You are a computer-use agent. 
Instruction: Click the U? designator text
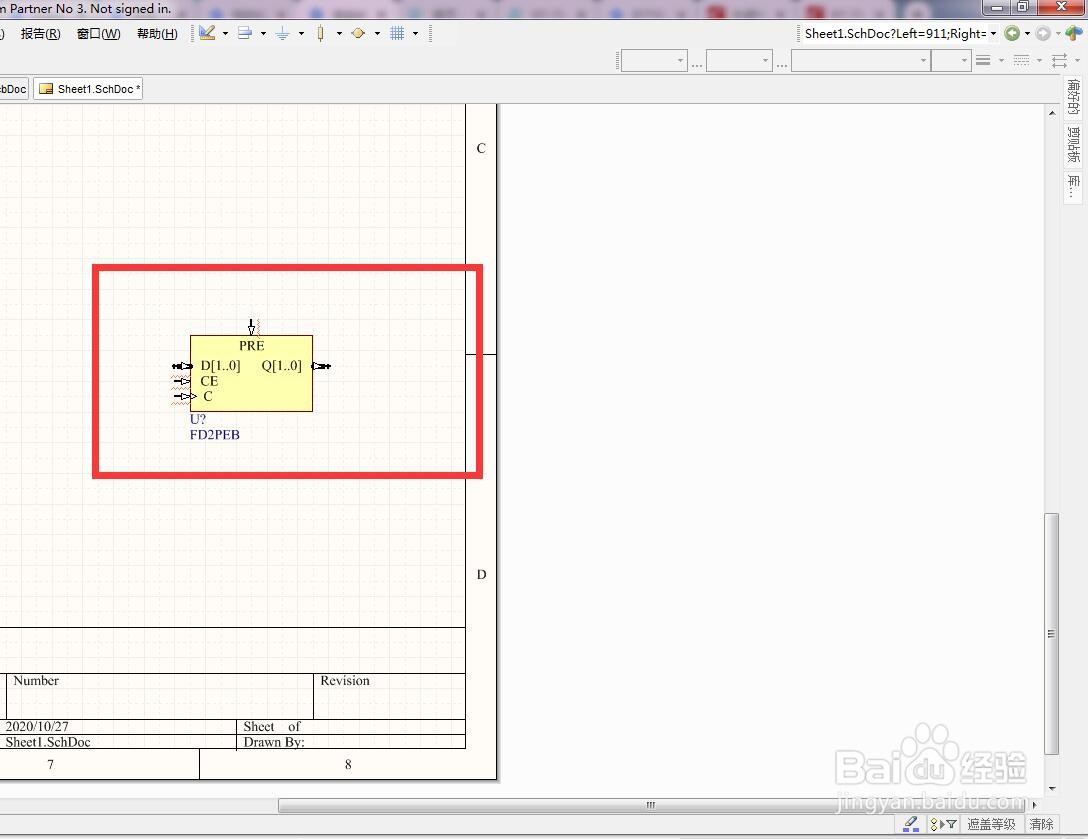(198, 419)
